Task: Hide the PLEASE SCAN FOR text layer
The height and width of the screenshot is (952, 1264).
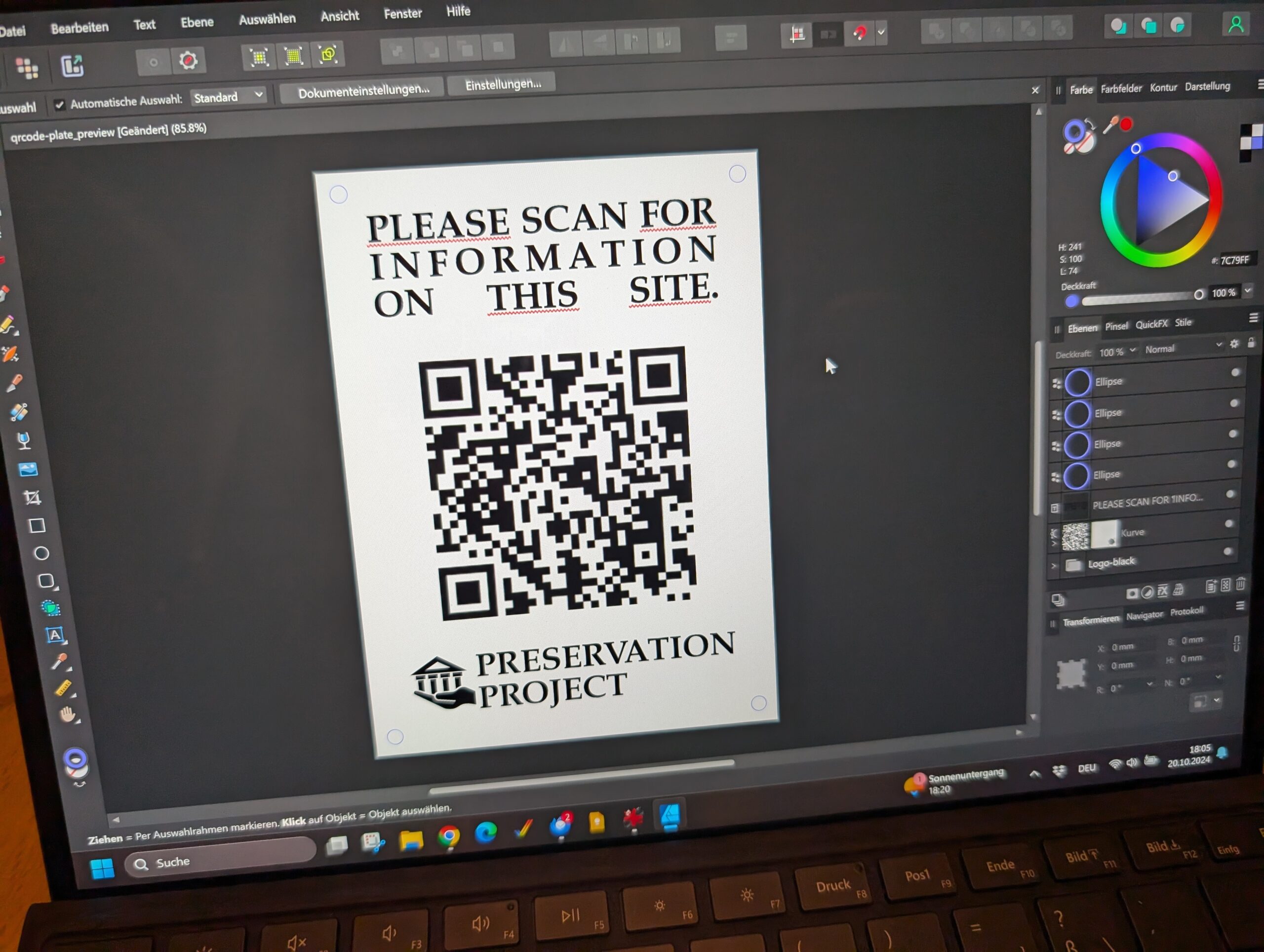Action: pyautogui.click(x=1230, y=494)
